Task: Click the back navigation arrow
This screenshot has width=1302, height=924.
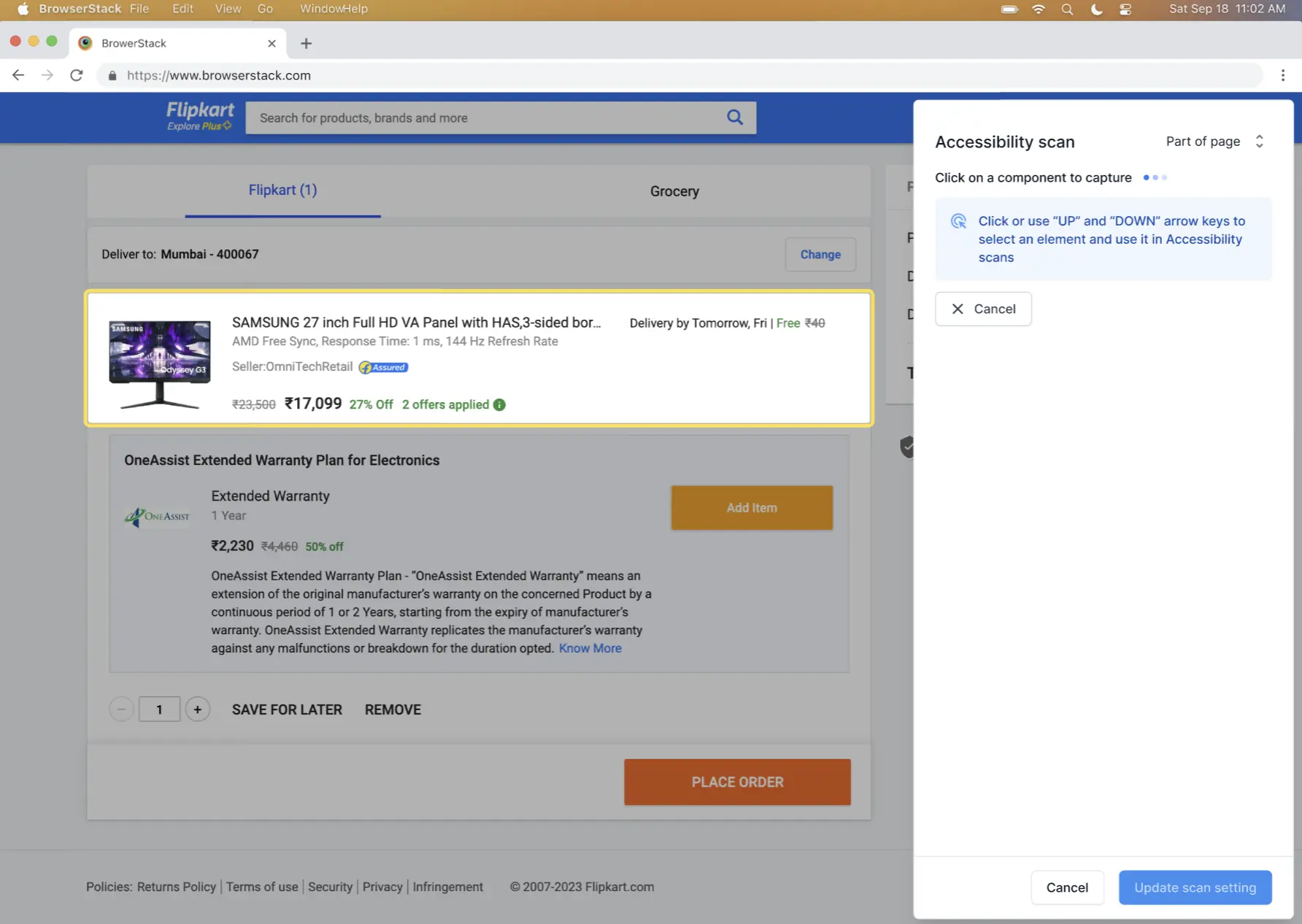Action: coord(18,74)
